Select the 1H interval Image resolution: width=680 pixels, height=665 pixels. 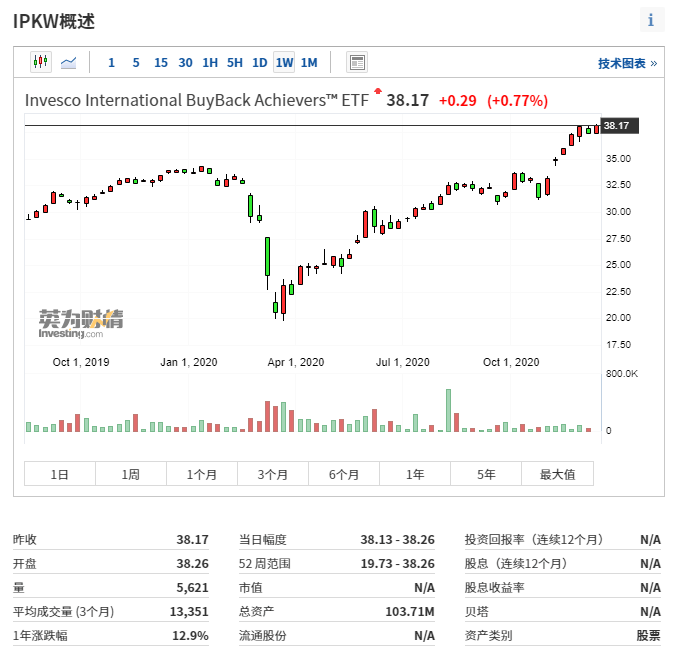pos(210,63)
